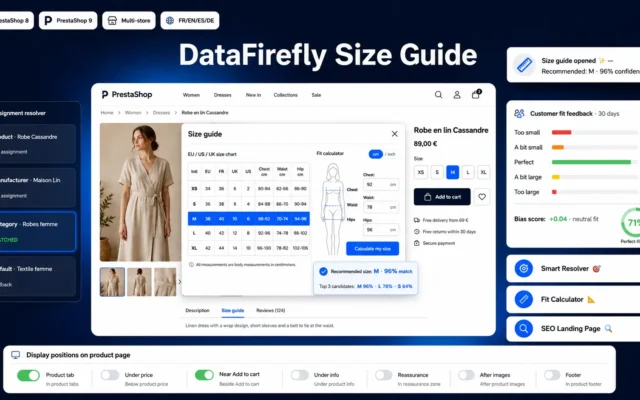Viewport: 640px width, 400px height.
Task: Click the Perfect green feedback bar
Action: 591,162
